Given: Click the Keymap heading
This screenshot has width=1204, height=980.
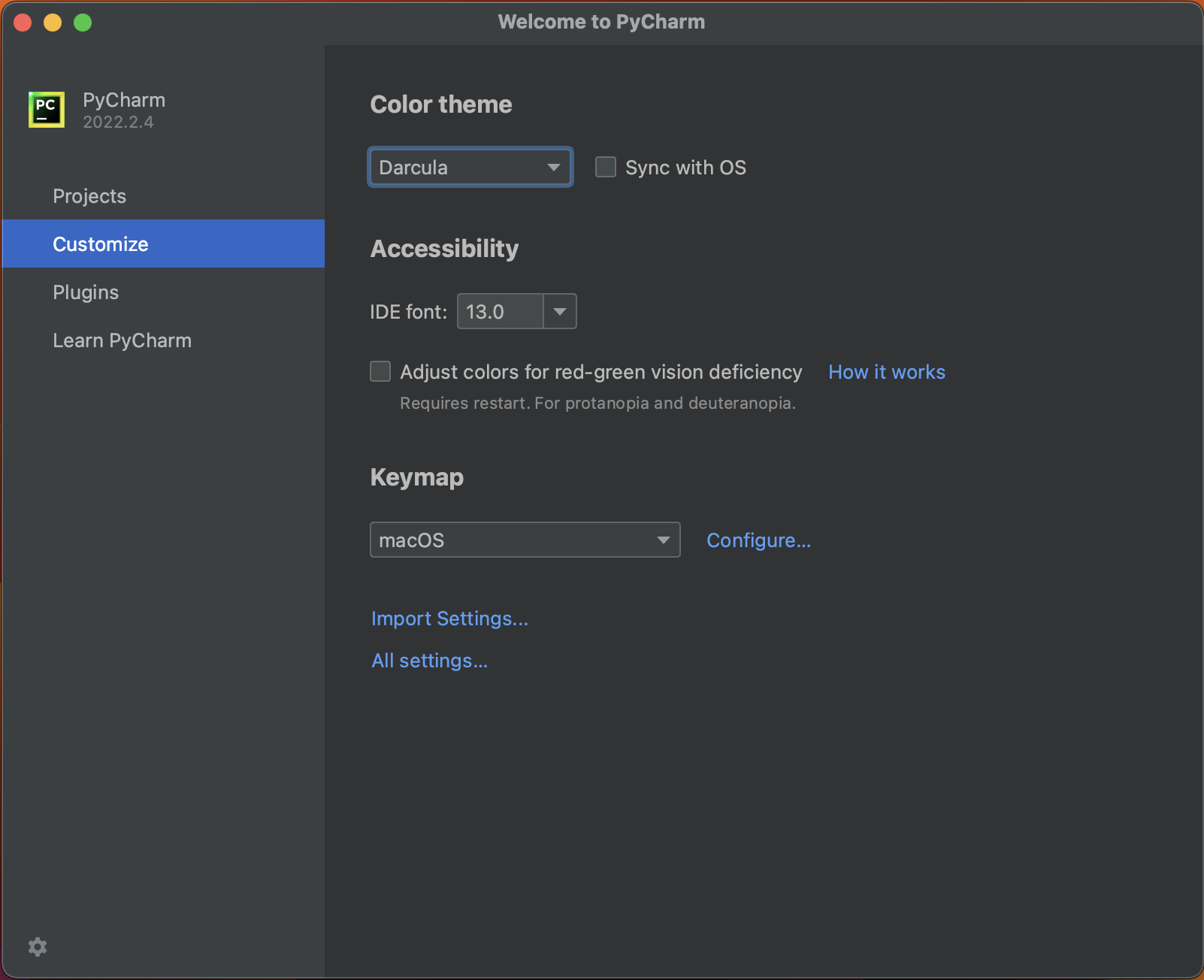Looking at the screenshot, I should click(x=417, y=477).
